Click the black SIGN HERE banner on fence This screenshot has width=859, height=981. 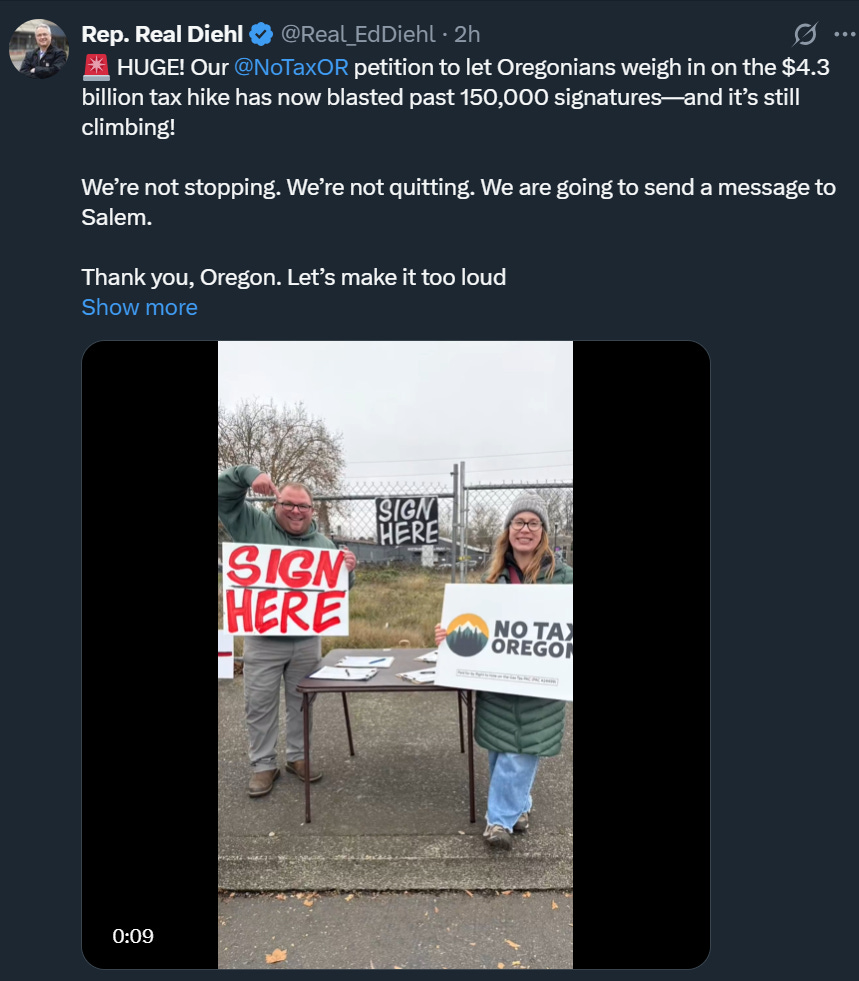point(407,522)
